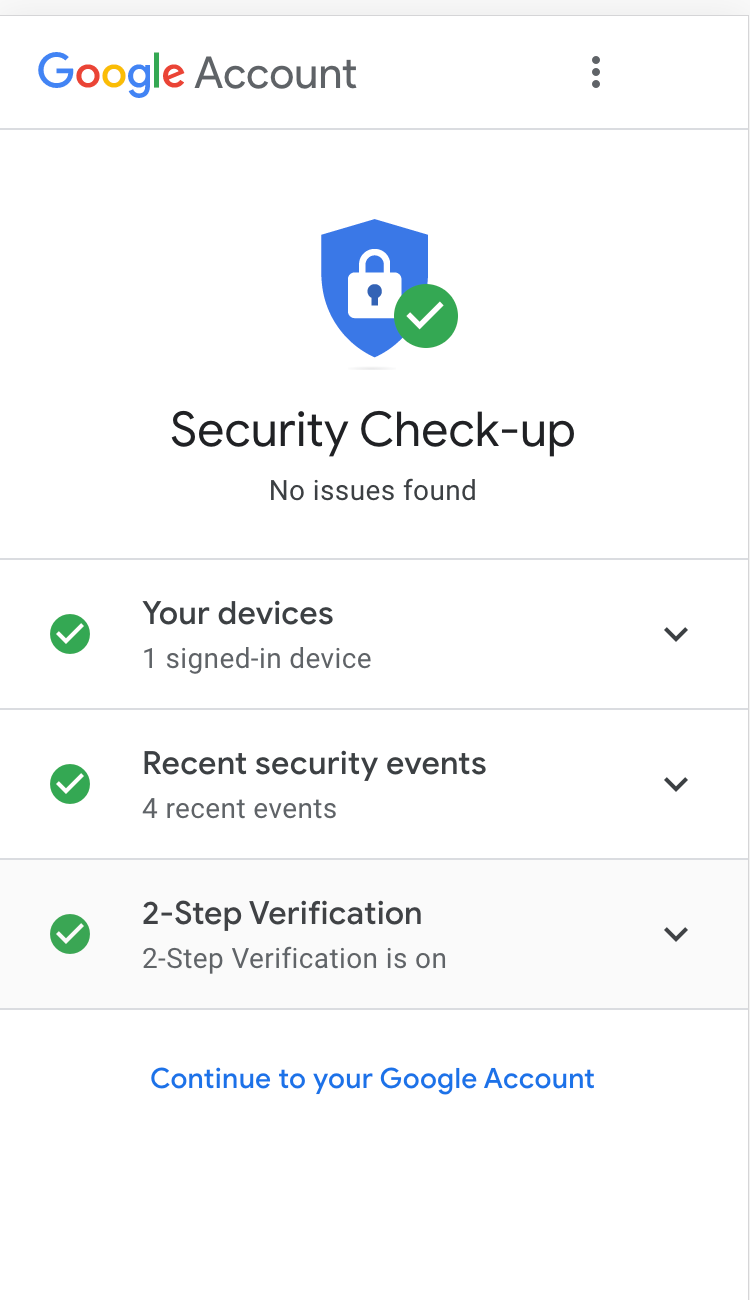
Task: Click the '1 signed-in device' subtitle
Action: pyautogui.click(x=257, y=659)
